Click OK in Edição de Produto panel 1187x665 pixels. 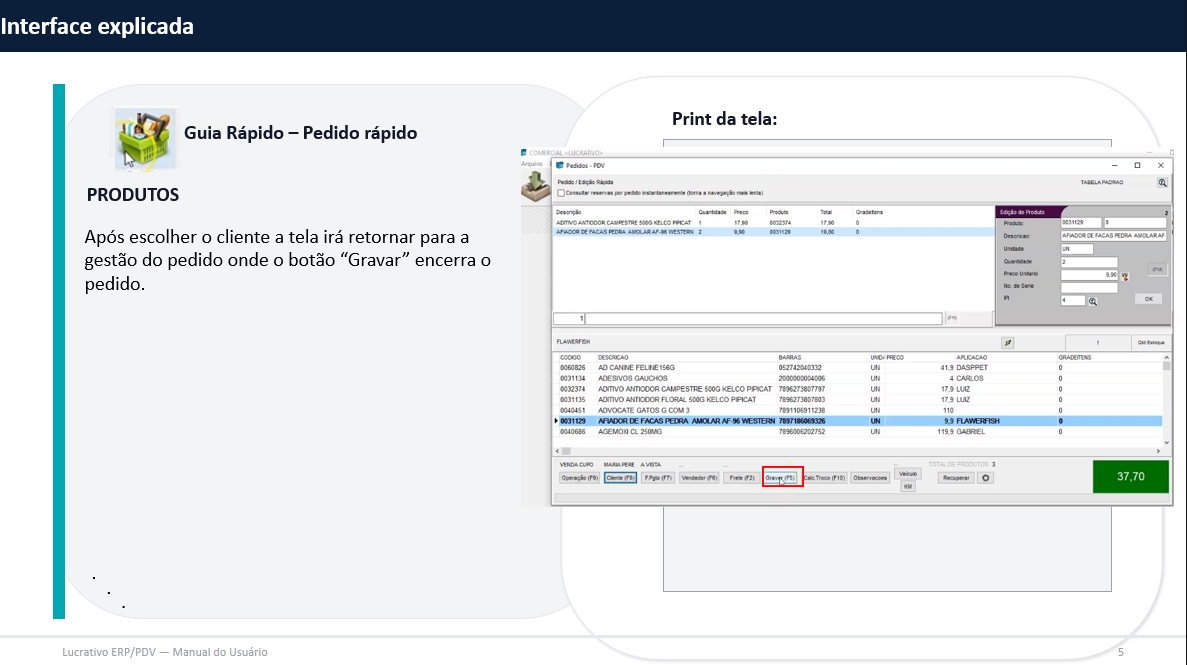1148,299
